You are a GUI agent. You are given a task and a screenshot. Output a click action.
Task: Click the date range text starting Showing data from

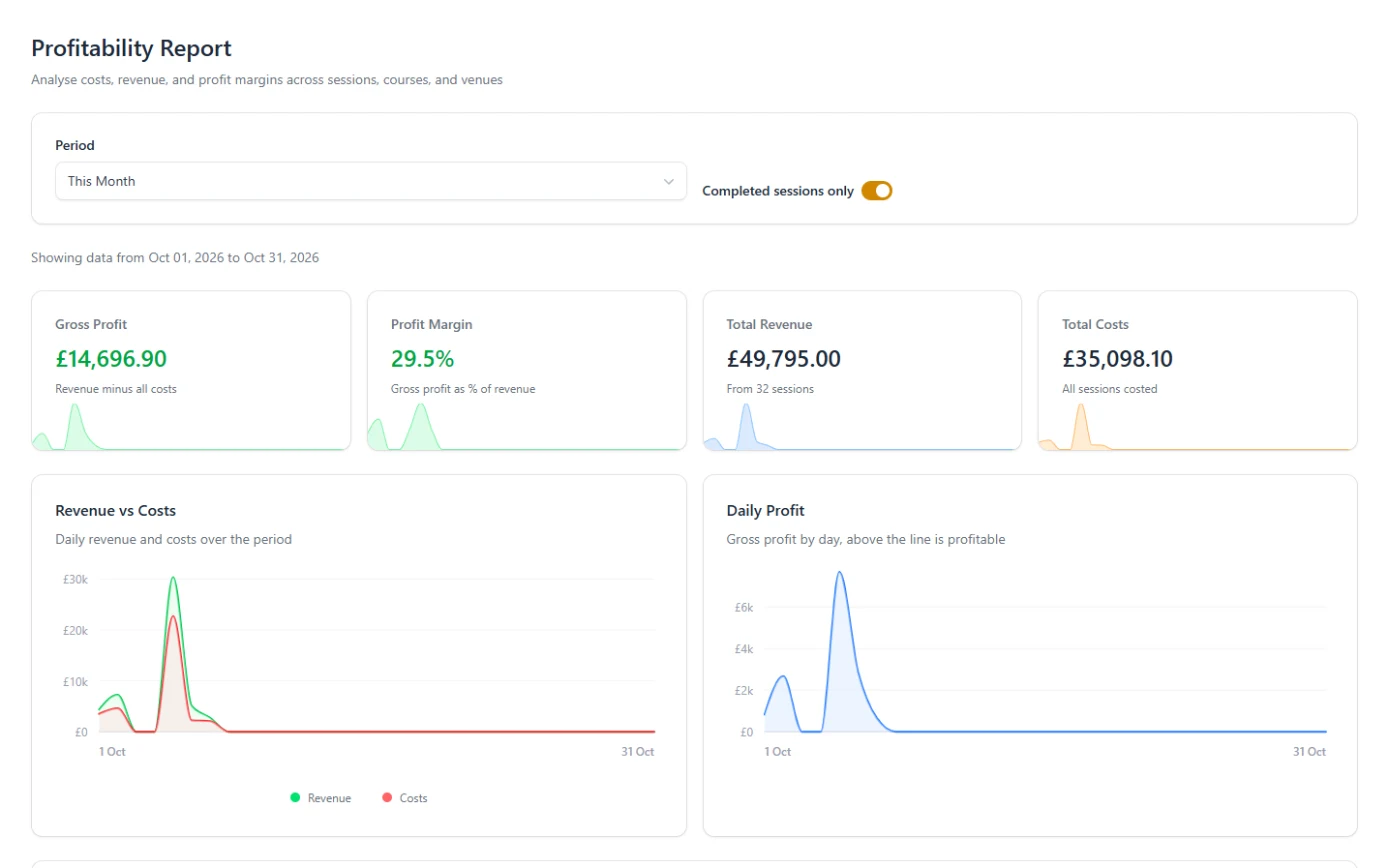(x=175, y=258)
